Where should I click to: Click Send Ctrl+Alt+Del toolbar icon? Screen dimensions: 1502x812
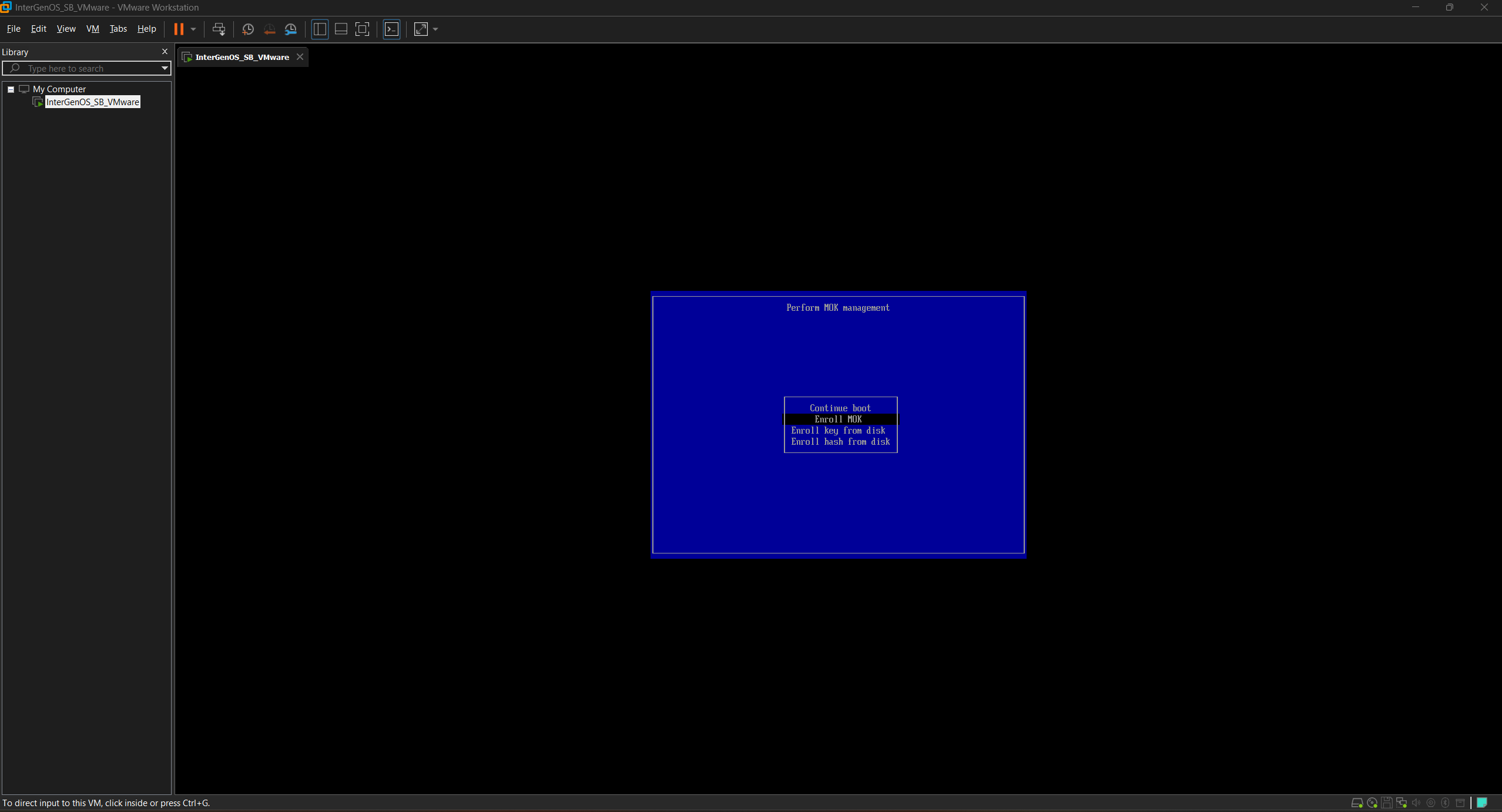219,29
